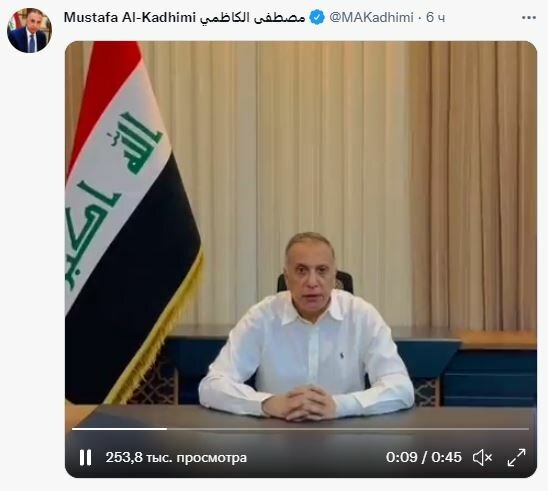Screen dimensions: 548x491
Task: Seek near the end of the video timeline
Action: tap(522, 428)
